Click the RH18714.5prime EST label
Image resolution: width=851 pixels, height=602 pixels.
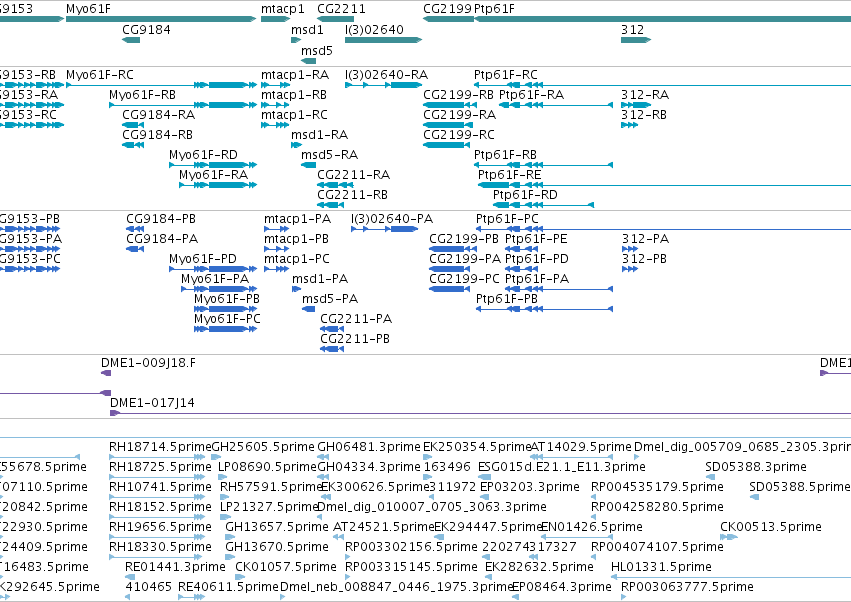[x=160, y=447]
